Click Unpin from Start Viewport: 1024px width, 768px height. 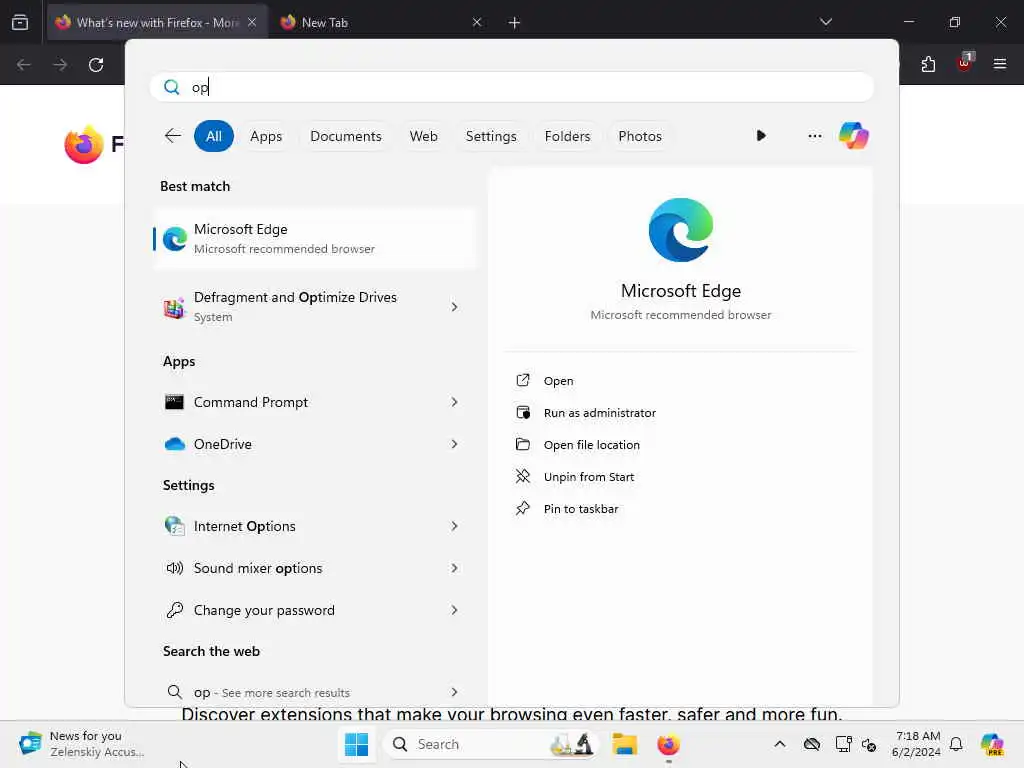(588, 477)
